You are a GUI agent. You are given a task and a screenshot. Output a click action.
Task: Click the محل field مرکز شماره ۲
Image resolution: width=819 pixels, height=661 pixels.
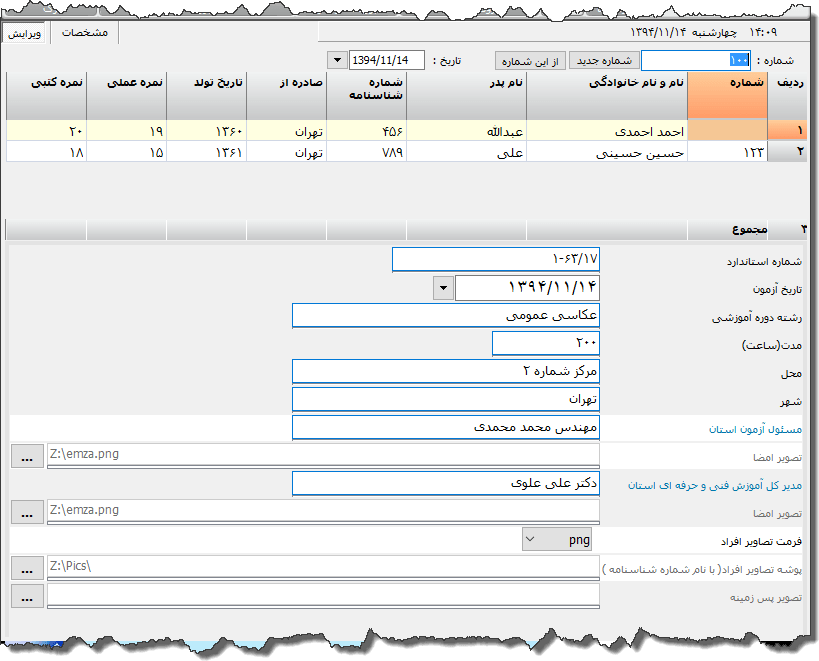click(445, 372)
